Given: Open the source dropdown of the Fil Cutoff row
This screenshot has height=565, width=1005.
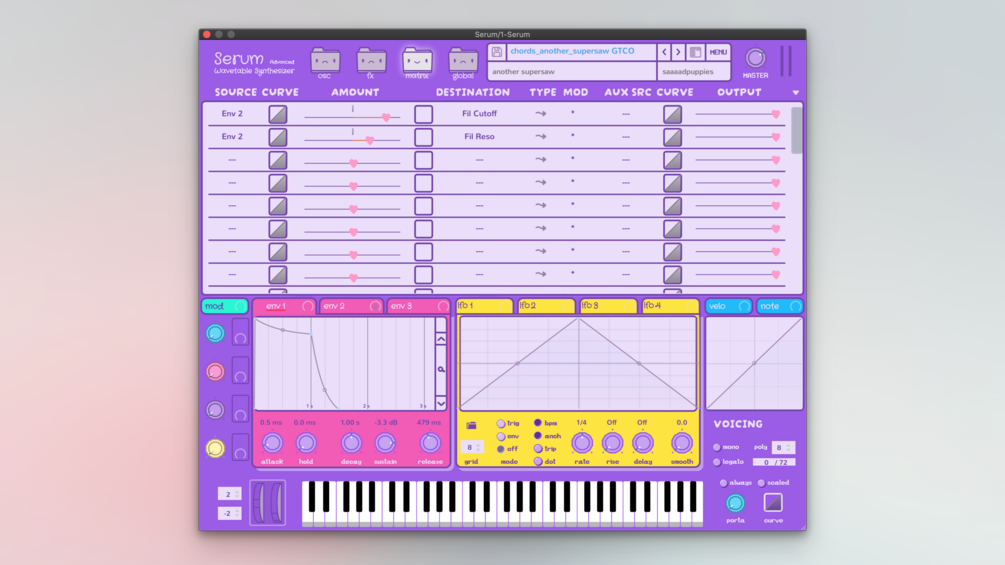Looking at the screenshot, I should pos(232,113).
